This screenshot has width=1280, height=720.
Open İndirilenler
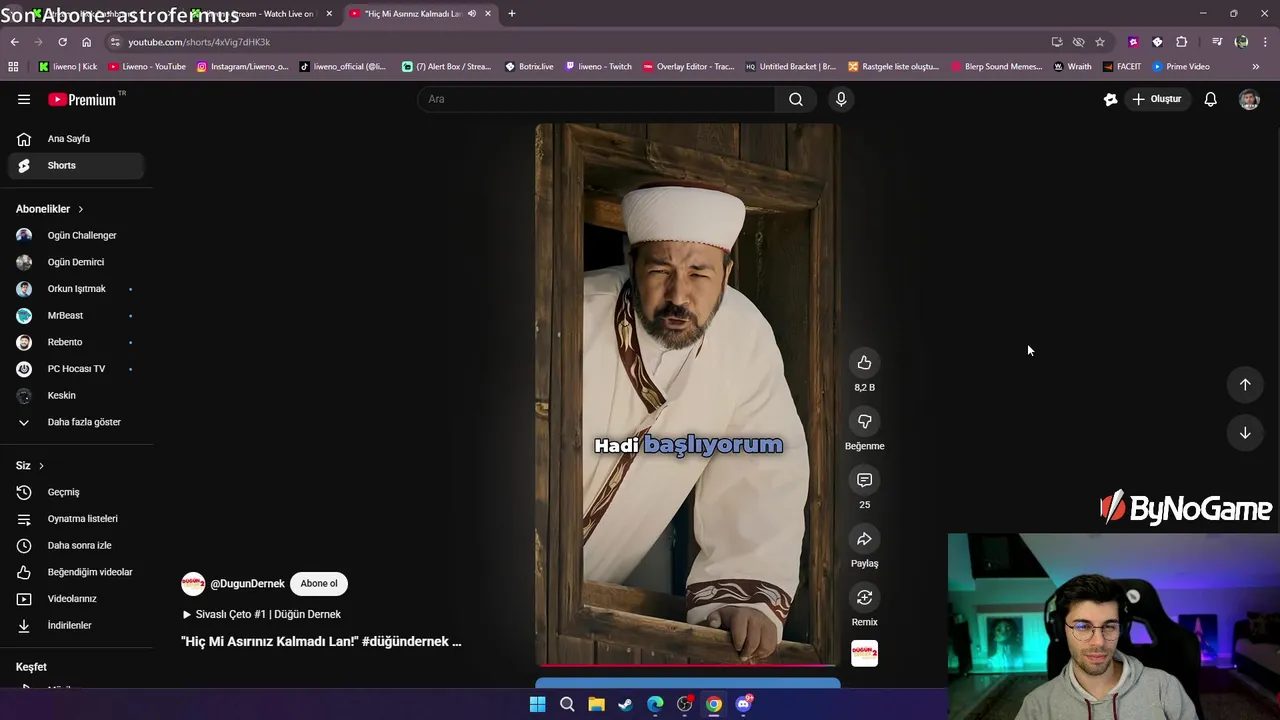[76, 625]
